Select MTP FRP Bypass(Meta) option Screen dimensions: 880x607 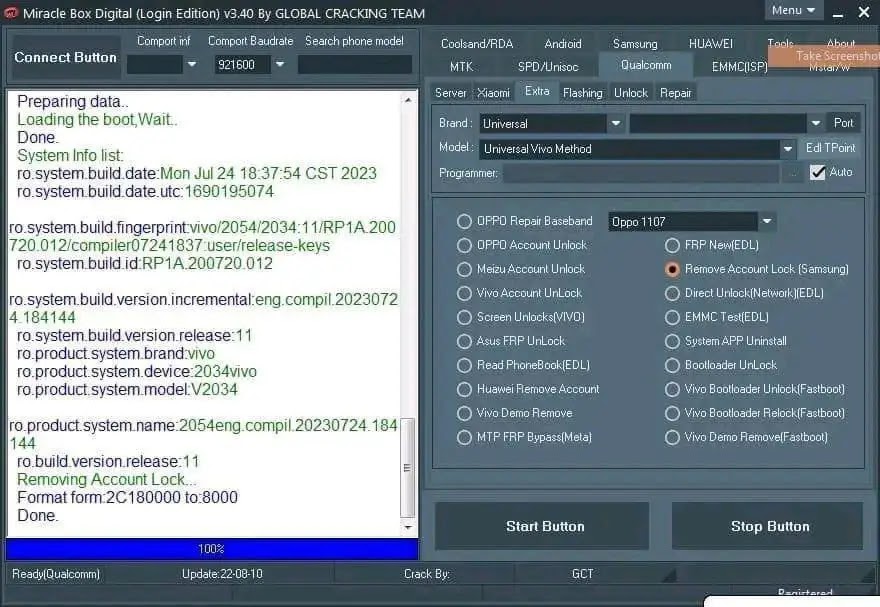click(464, 438)
